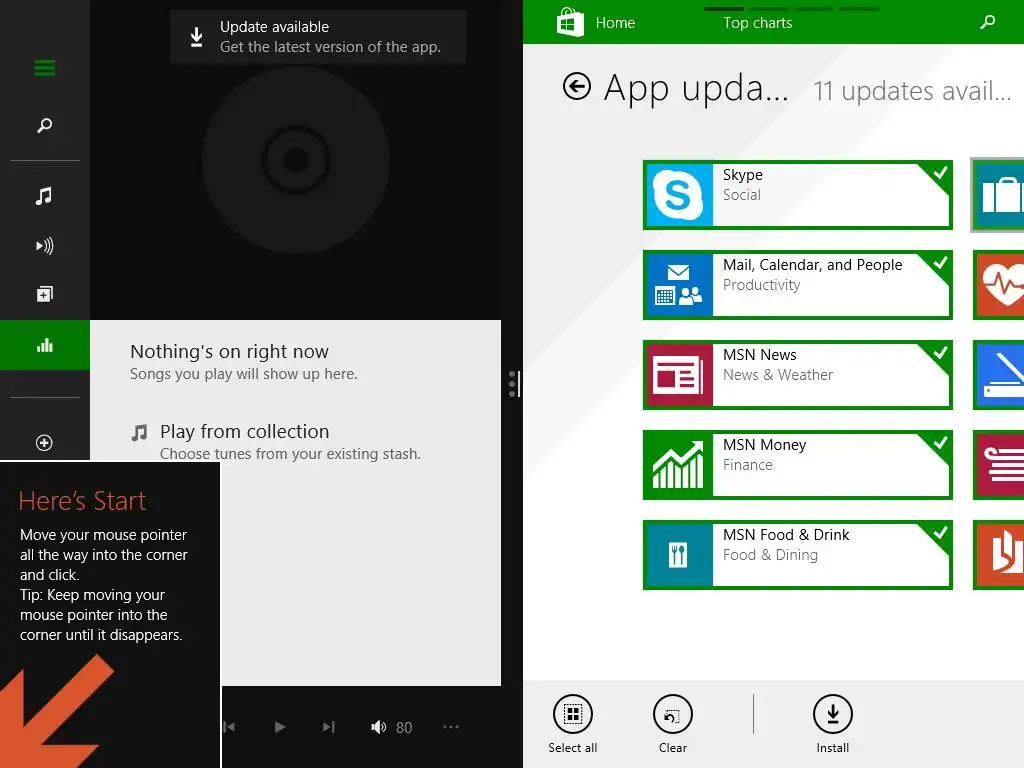Click the volume value 80
Screen dimensions: 1024x768
click(404, 728)
